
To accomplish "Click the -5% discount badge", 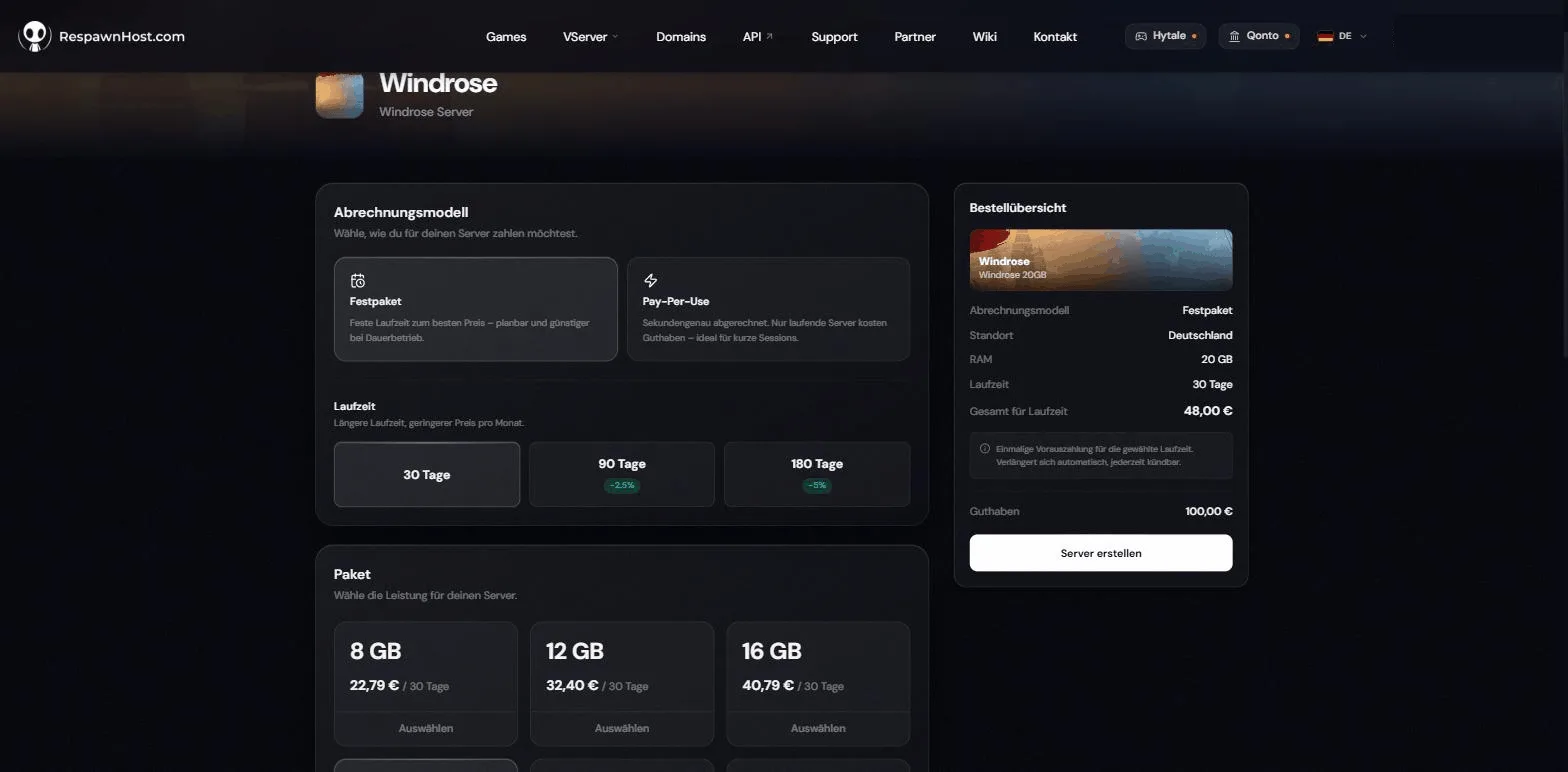I will point(817,485).
